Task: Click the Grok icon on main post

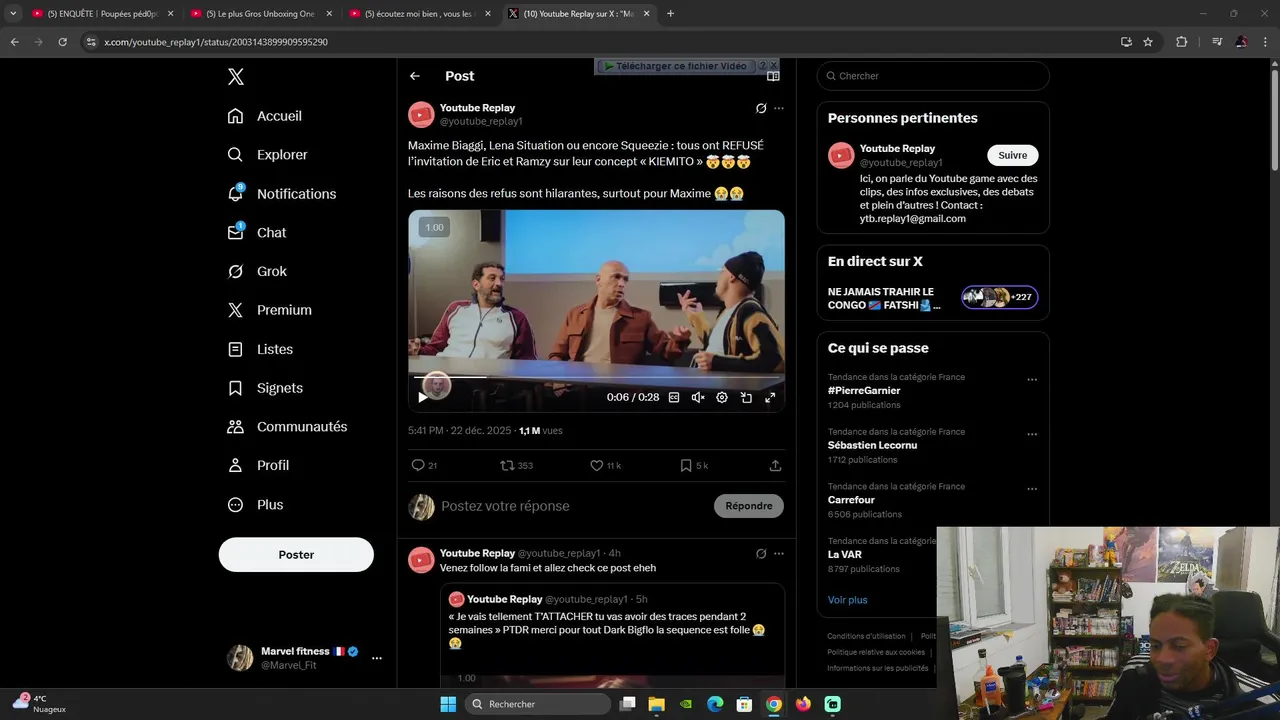Action: (x=761, y=108)
